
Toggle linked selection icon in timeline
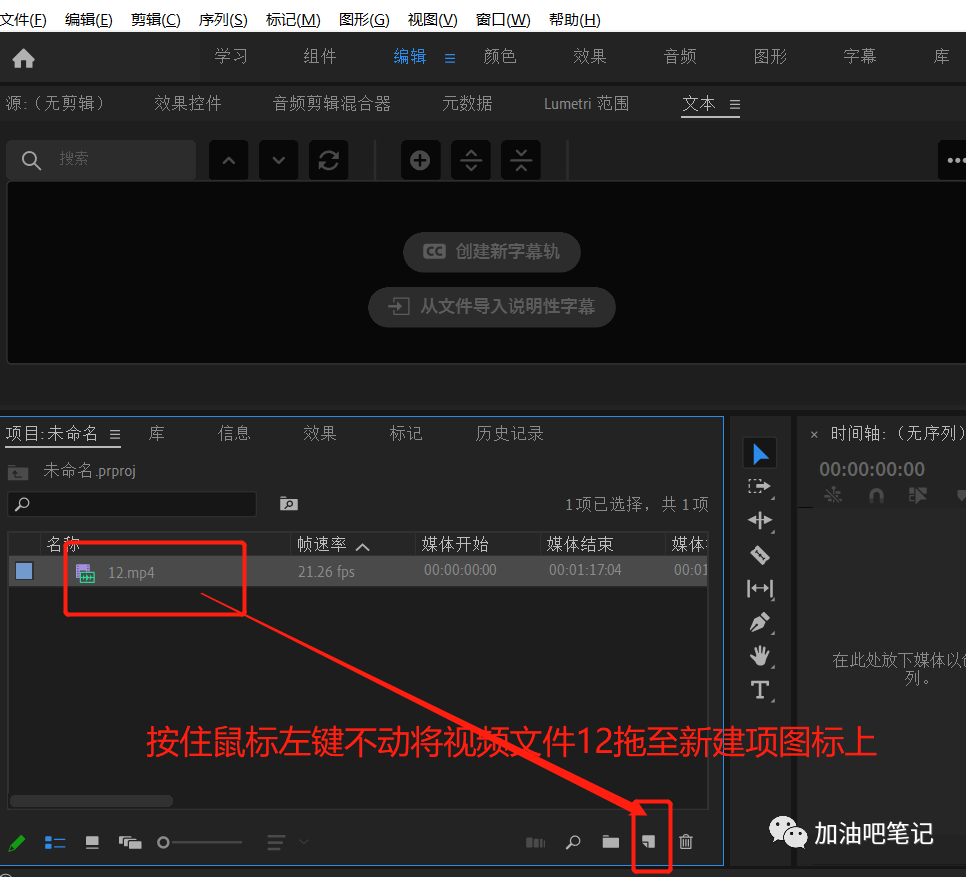917,495
